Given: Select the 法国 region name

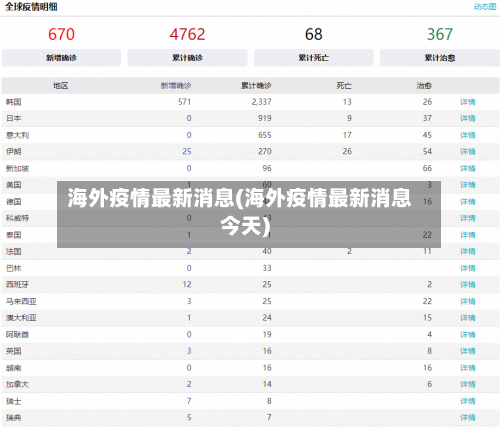Looking at the screenshot, I should pos(14,251).
